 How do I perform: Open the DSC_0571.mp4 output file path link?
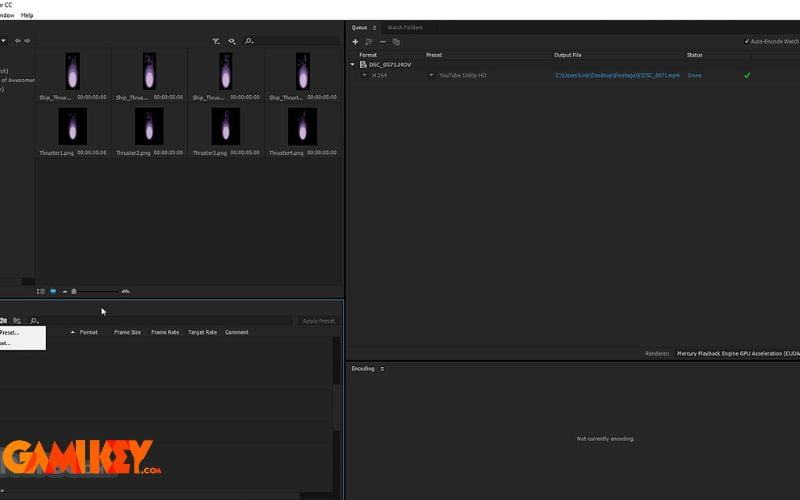617,76
